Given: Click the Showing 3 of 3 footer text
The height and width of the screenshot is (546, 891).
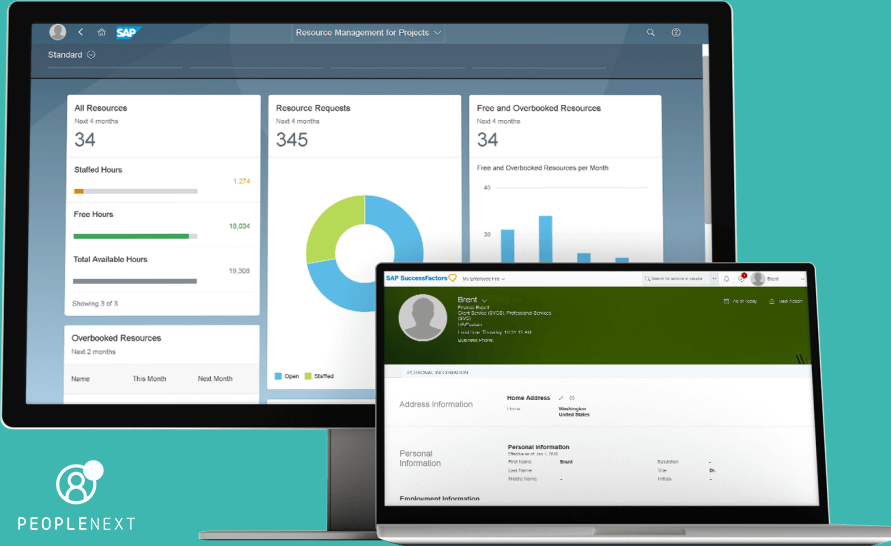Looking at the screenshot, I should [95, 303].
